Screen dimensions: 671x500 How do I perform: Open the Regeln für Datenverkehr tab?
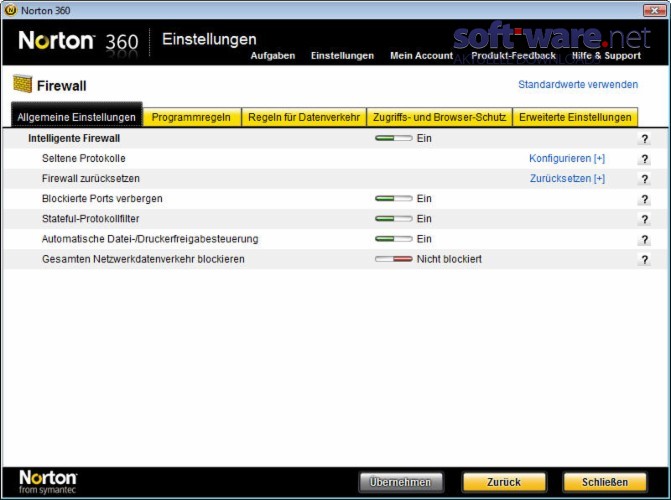pos(304,117)
